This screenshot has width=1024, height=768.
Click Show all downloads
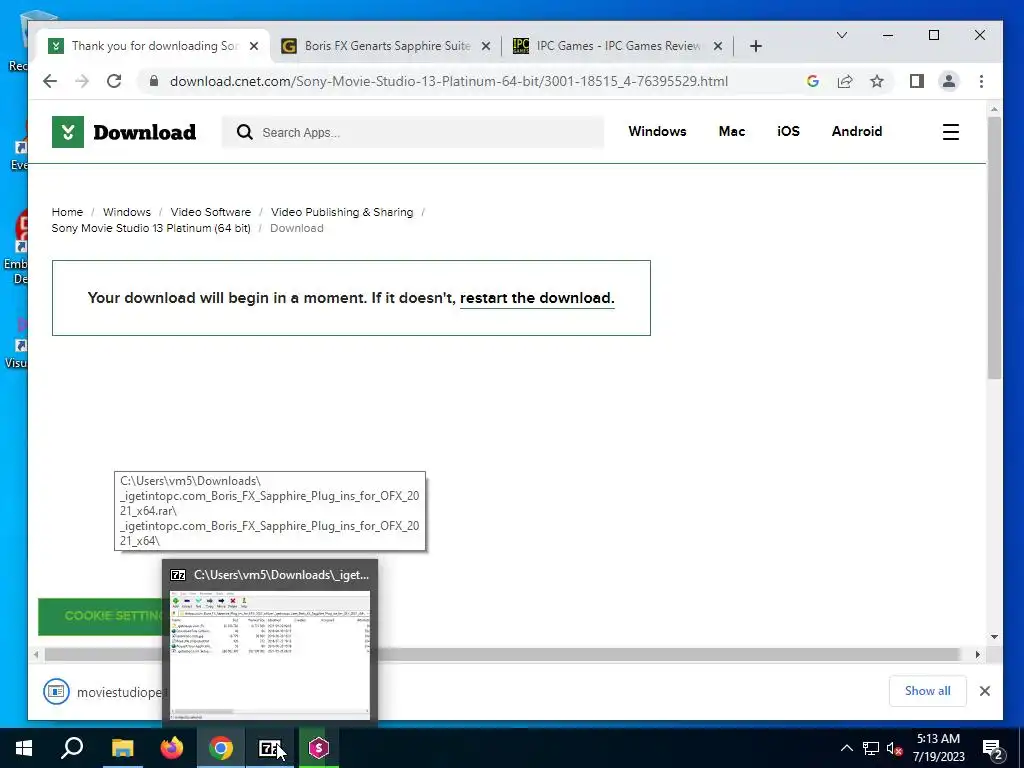[927, 691]
